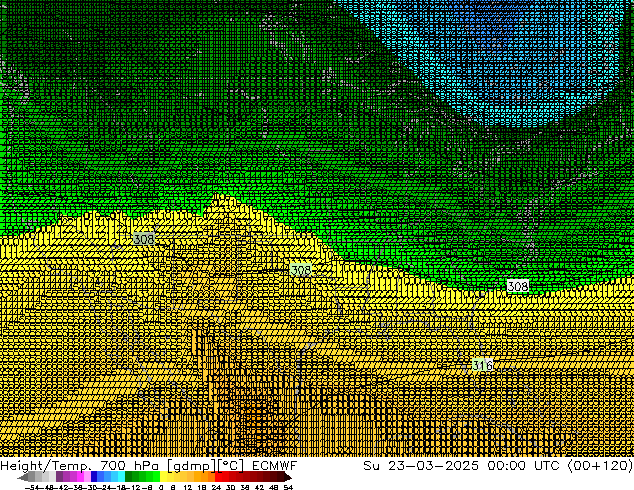This screenshot has width=634, height=490.
Task: Click the rightmost 308 contour label
Action: [517, 287]
